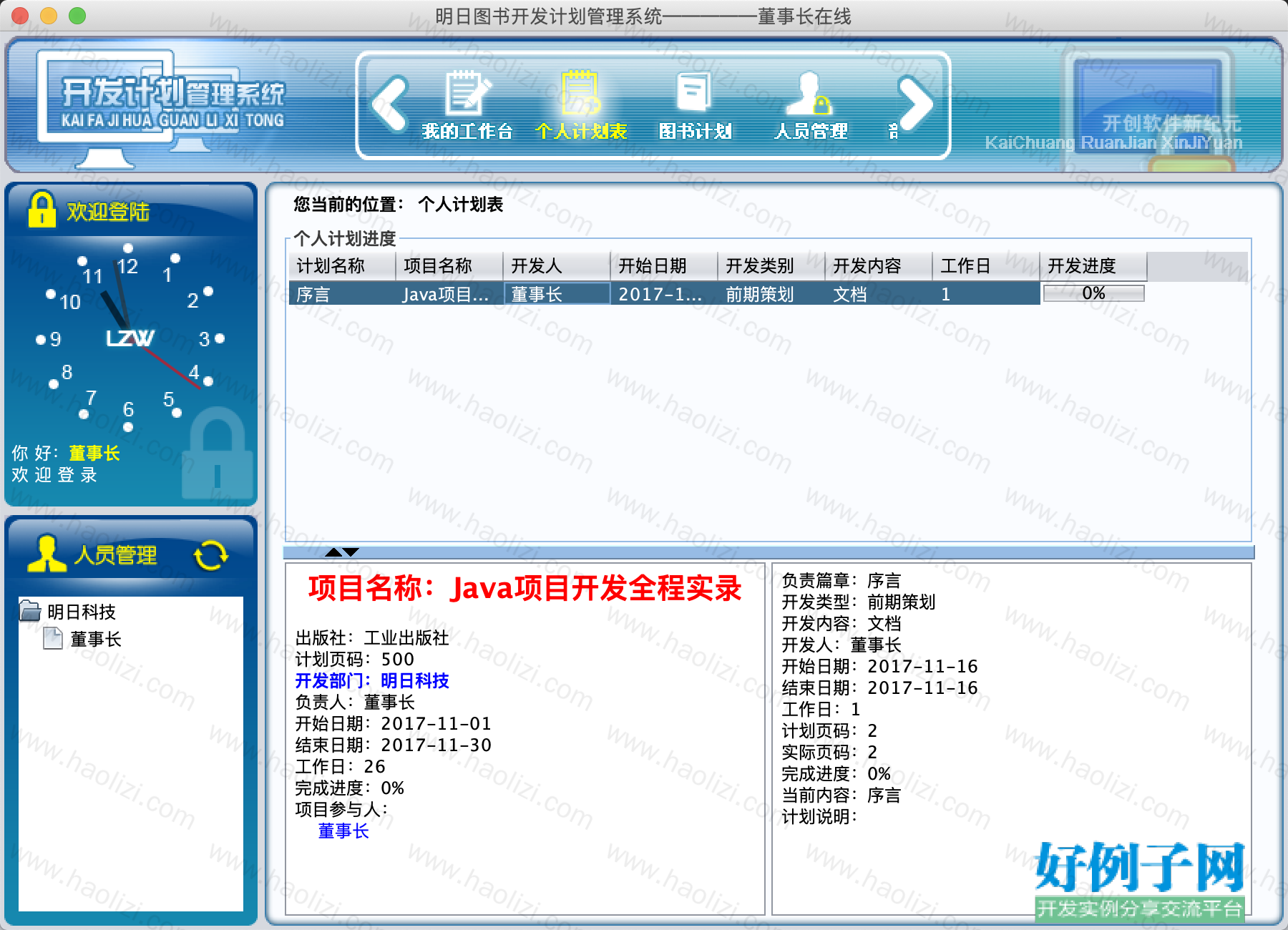Sort by 项目名称 column header
The height and width of the screenshot is (930, 1288).
point(449,266)
